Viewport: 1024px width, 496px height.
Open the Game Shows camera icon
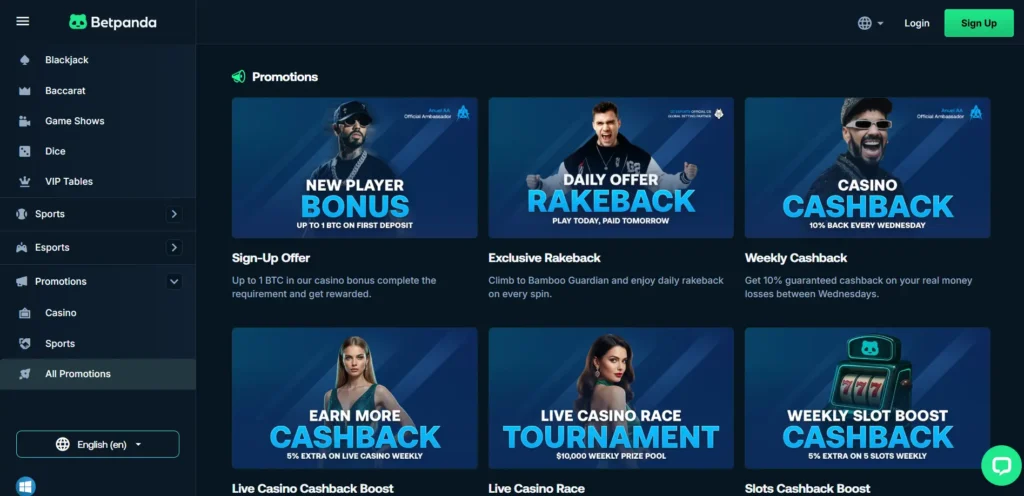click(25, 121)
